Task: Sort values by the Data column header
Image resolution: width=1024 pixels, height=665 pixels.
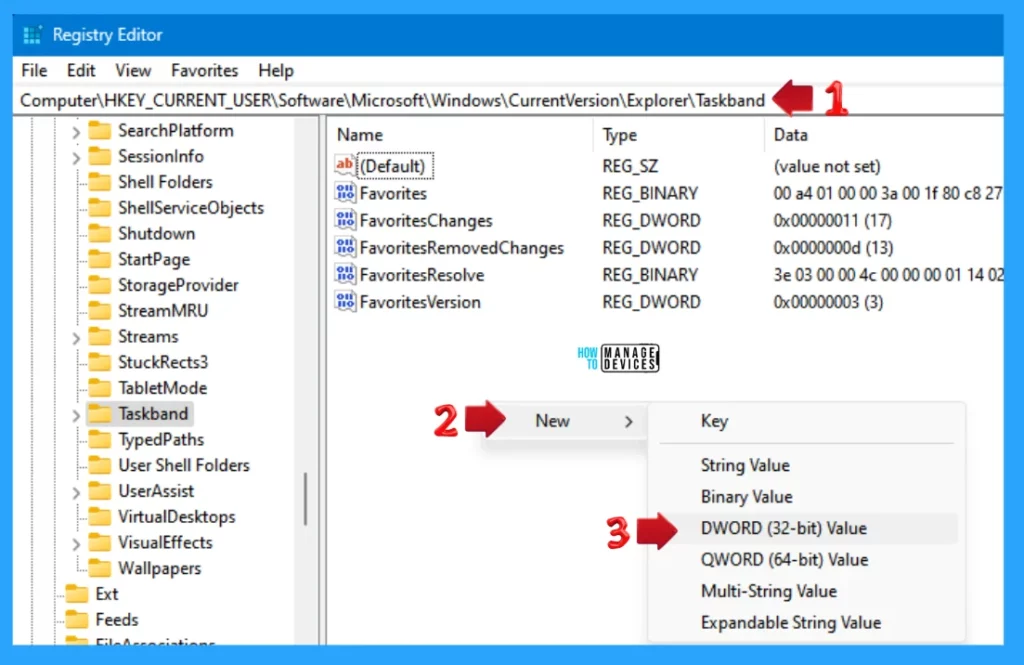Action: click(x=884, y=135)
